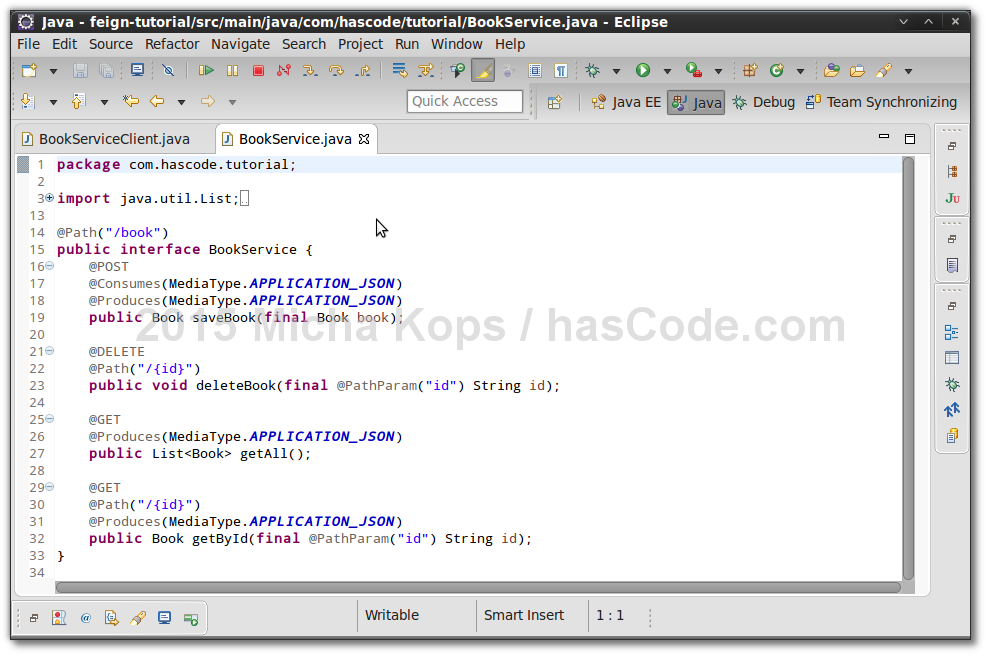This screenshot has height=656, width=987.
Task: Open the Run button dropdown arrow
Action: click(x=667, y=71)
